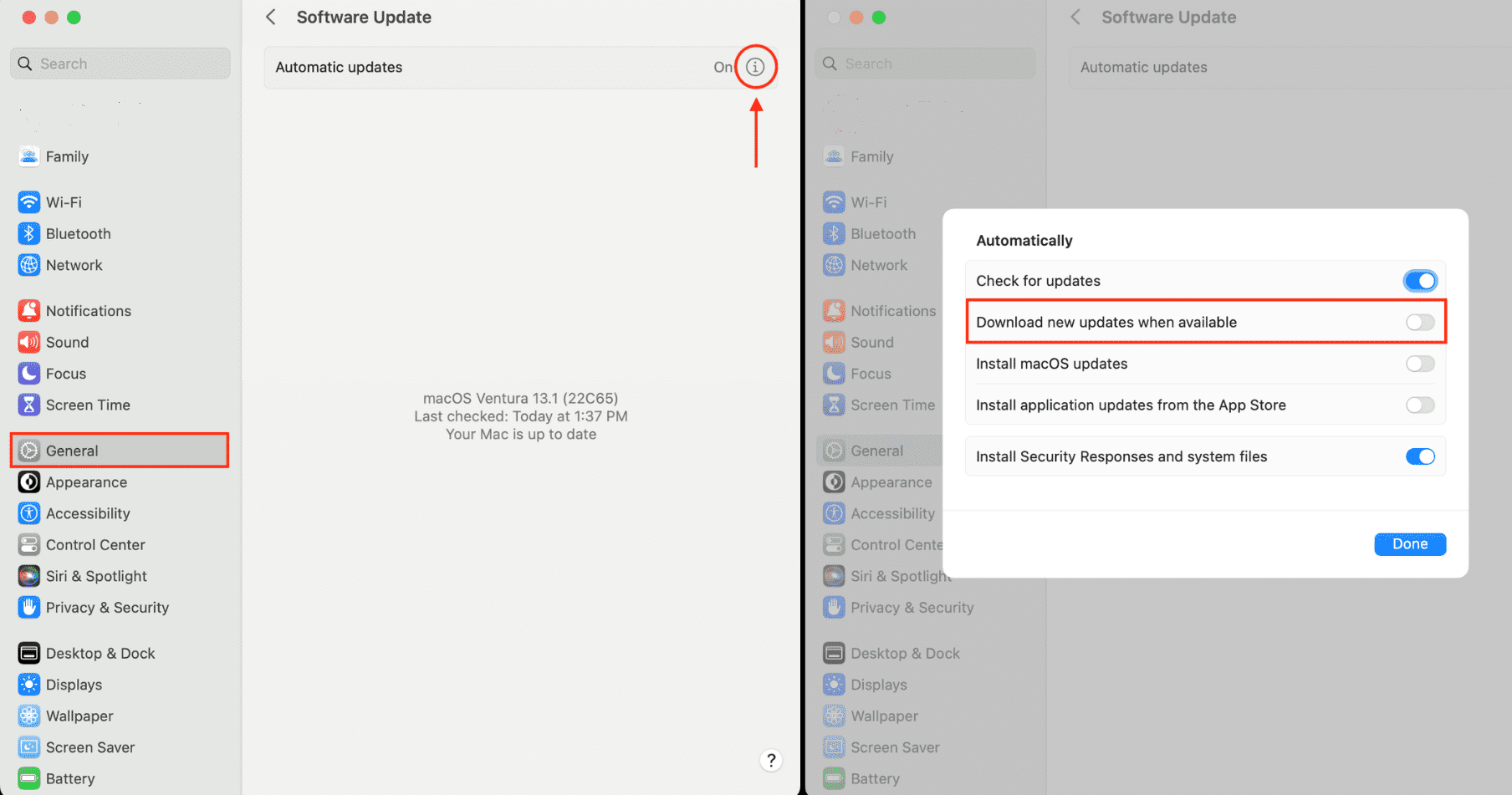
Task: Click the Screen Saver icon in left window
Action: point(29,747)
